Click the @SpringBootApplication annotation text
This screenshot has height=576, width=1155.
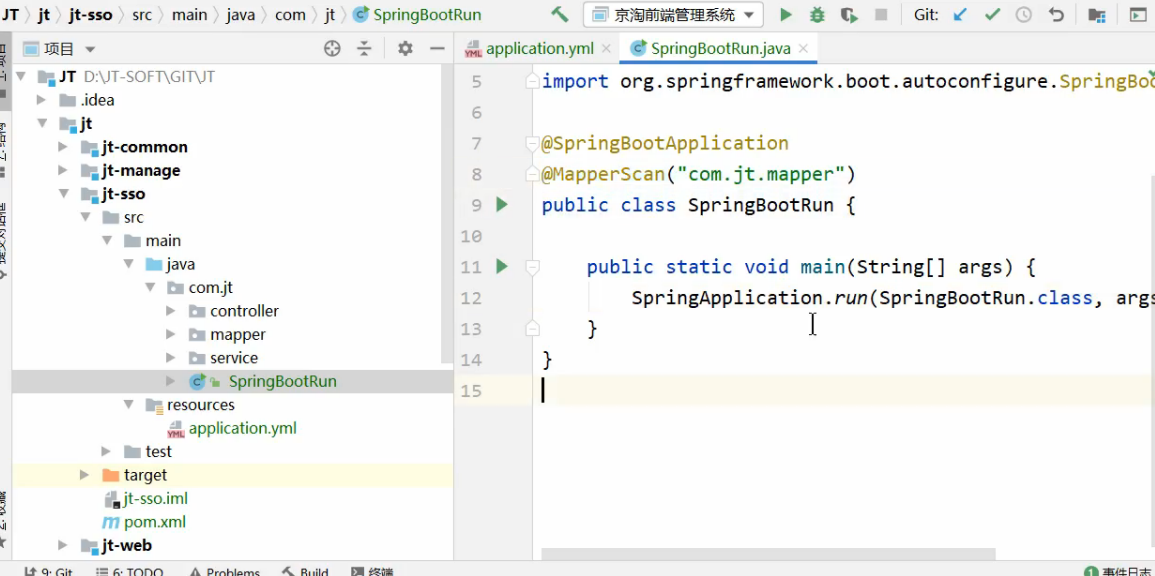pyautogui.click(x=665, y=143)
